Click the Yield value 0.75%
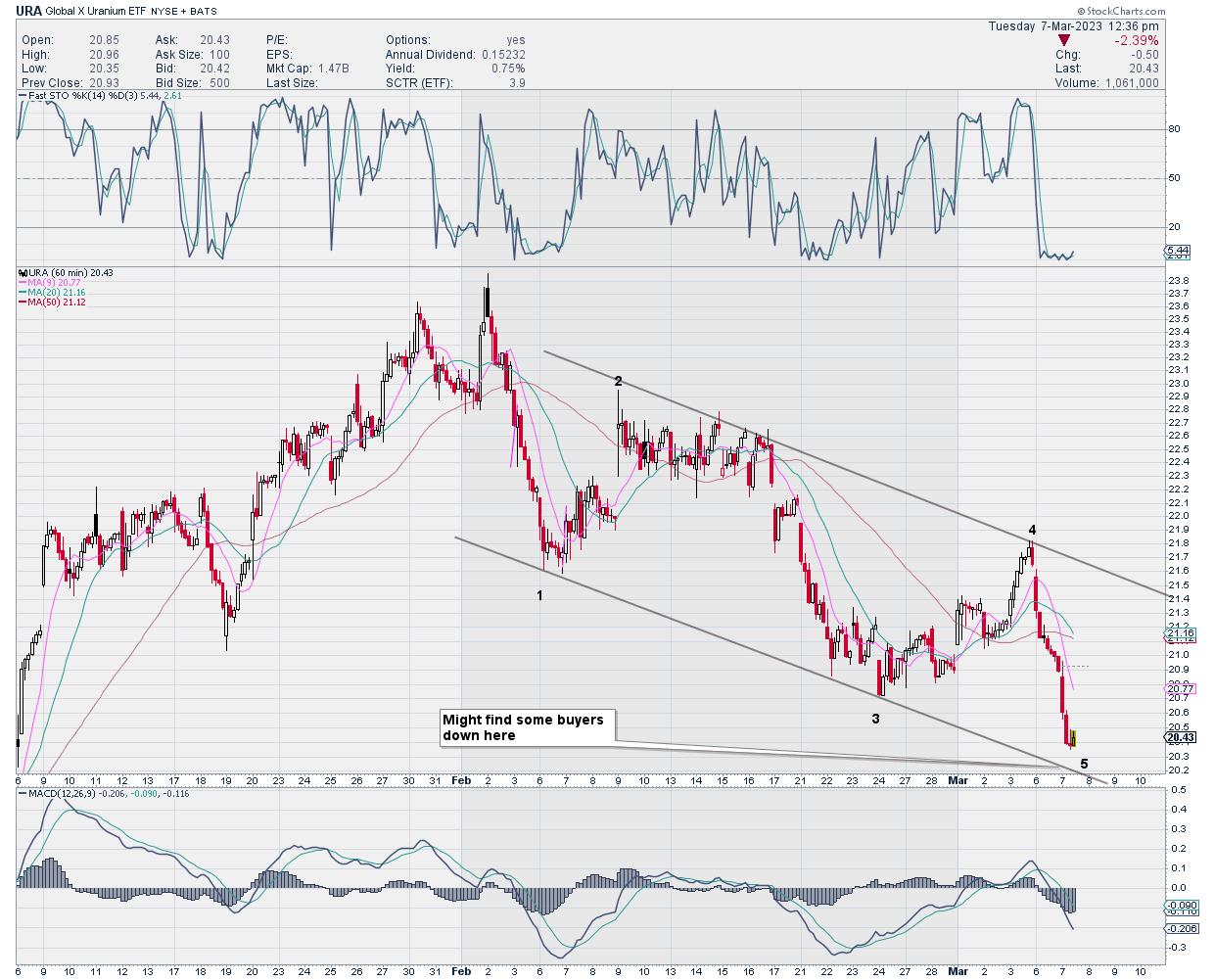Image resolution: width=1214 pixels, height=980 pixels. click(x=508, y=69)
